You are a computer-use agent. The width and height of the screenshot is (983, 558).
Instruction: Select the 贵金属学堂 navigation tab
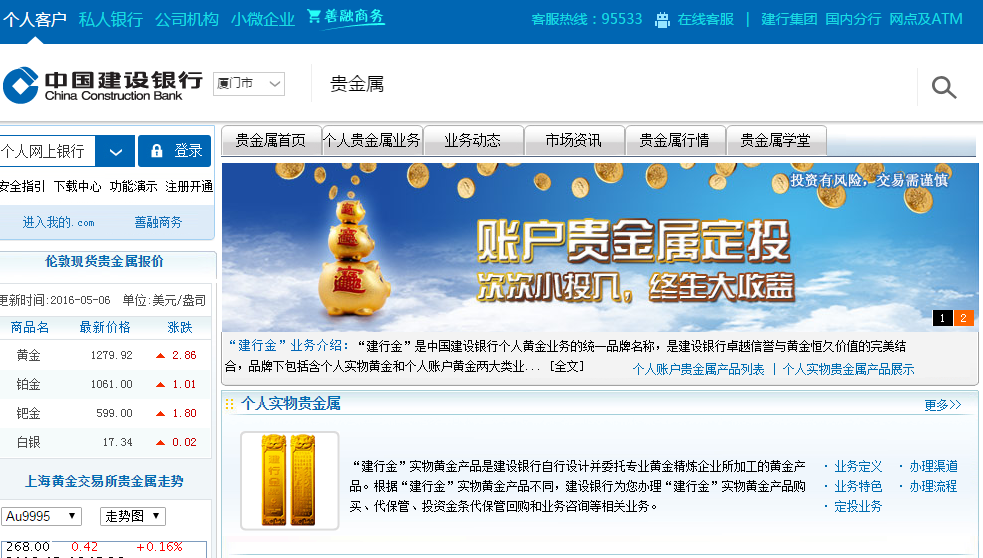[776, 140]
